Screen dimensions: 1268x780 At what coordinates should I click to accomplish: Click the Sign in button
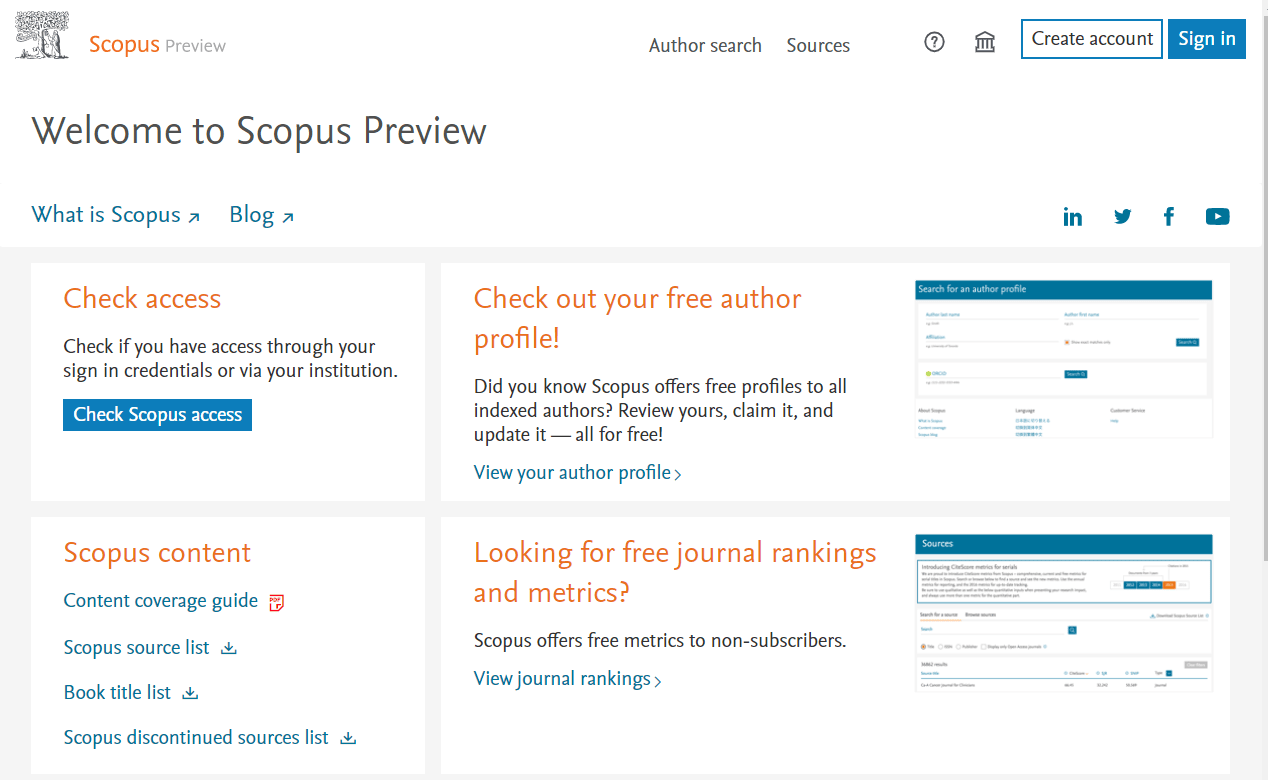click(1207, 39)
